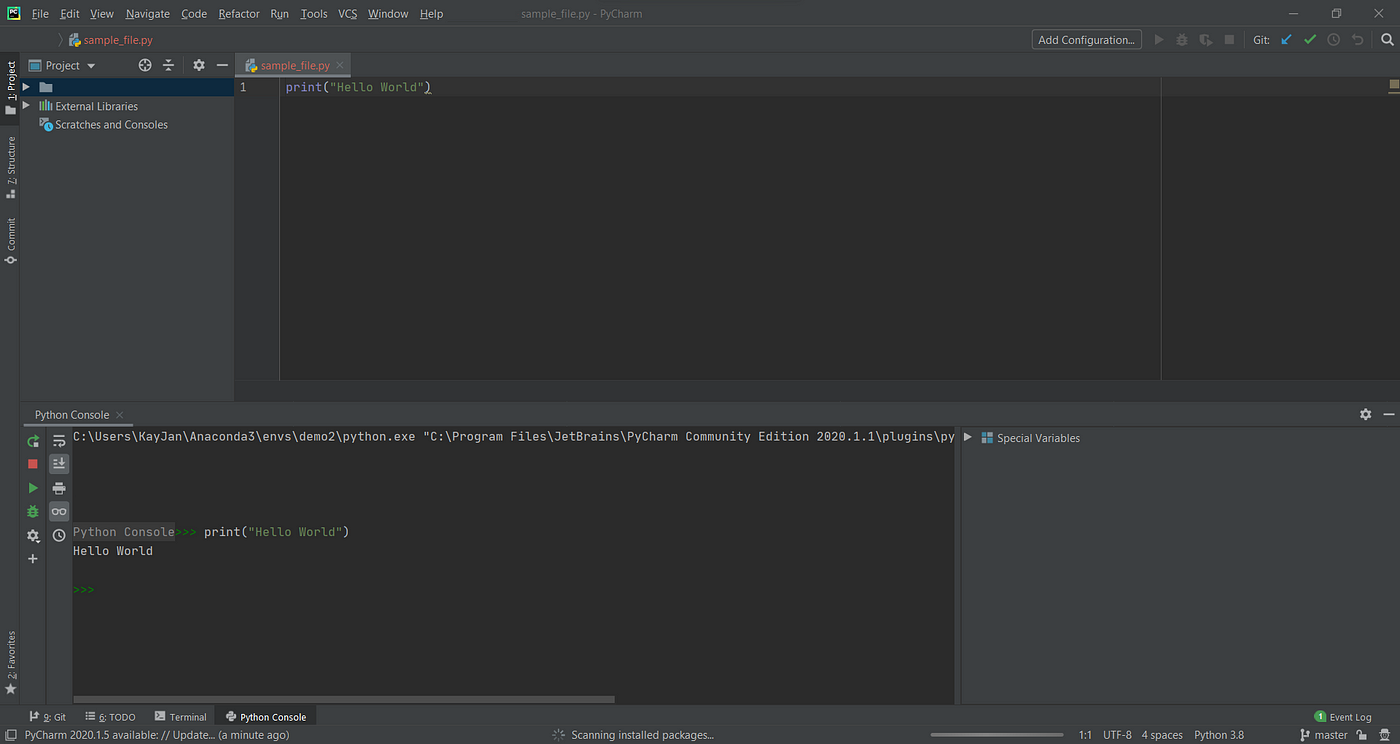Image resolution: width=1400 pixels, height=744 pixels.
Task: Click sample_file.py breadcrumb in navigation bar
Action: click(x=110, y=40)
